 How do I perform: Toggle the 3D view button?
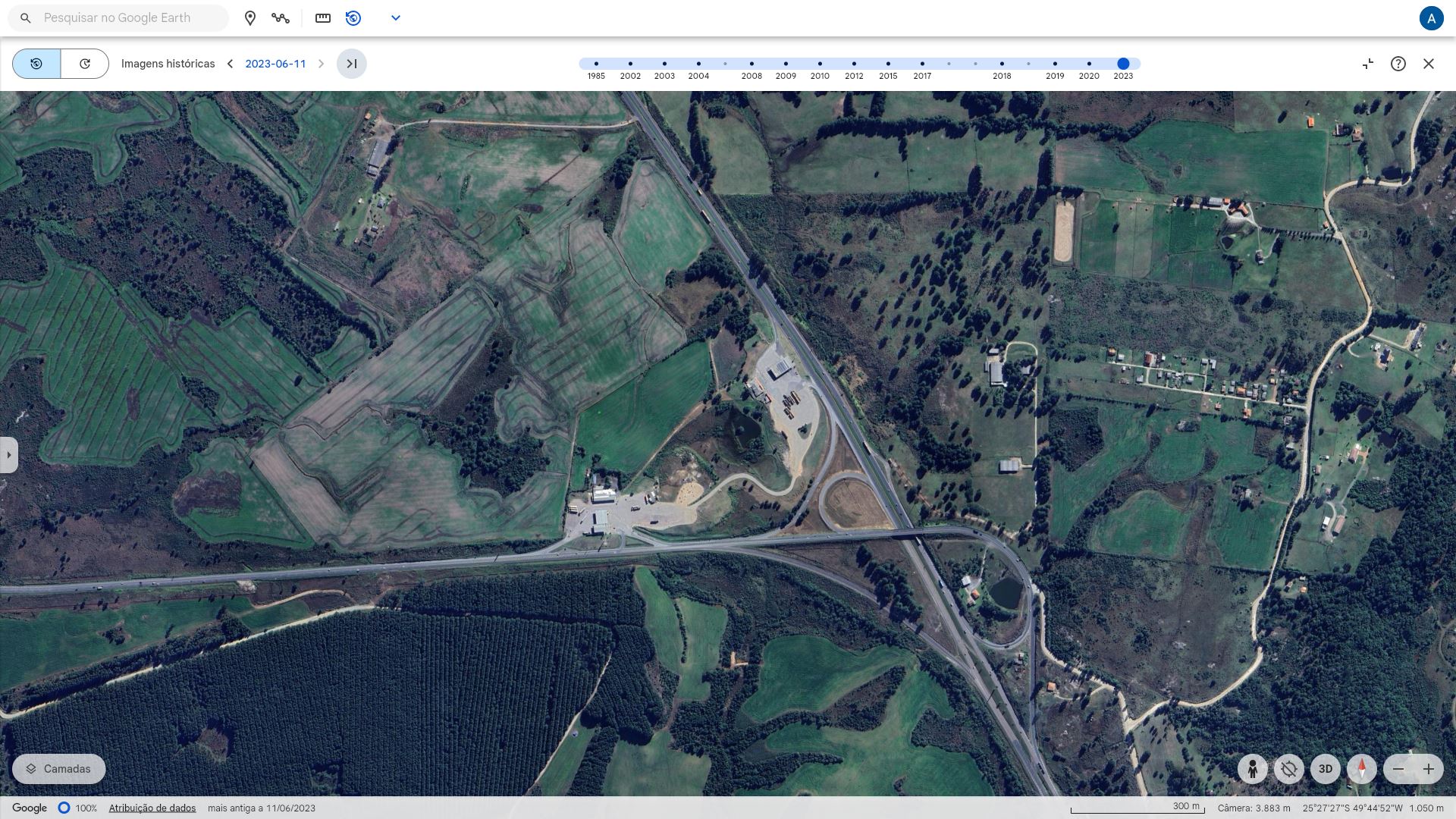click(1326, 769)
